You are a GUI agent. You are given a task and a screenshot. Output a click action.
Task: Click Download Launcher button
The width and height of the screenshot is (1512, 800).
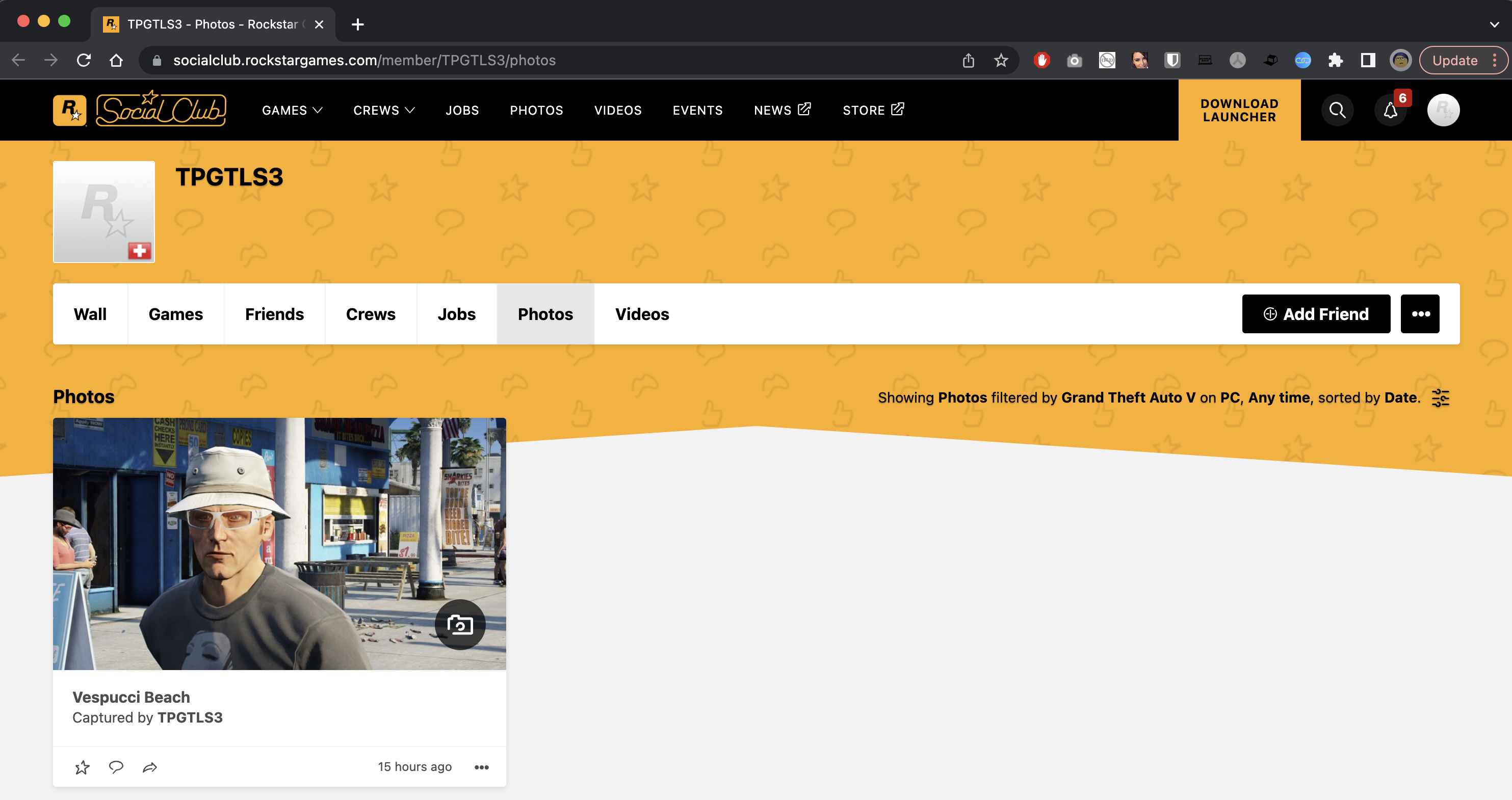point(1239,110)
